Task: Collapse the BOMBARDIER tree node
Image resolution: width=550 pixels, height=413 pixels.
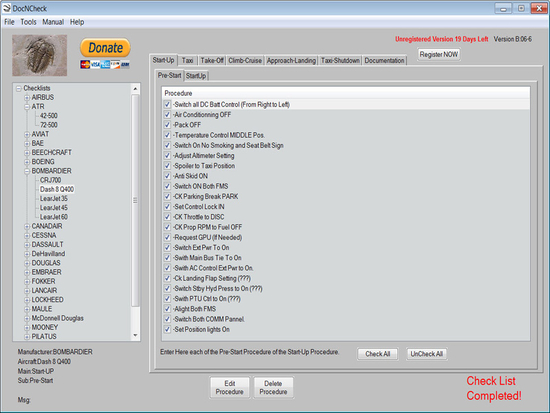Action: (27, 171)
